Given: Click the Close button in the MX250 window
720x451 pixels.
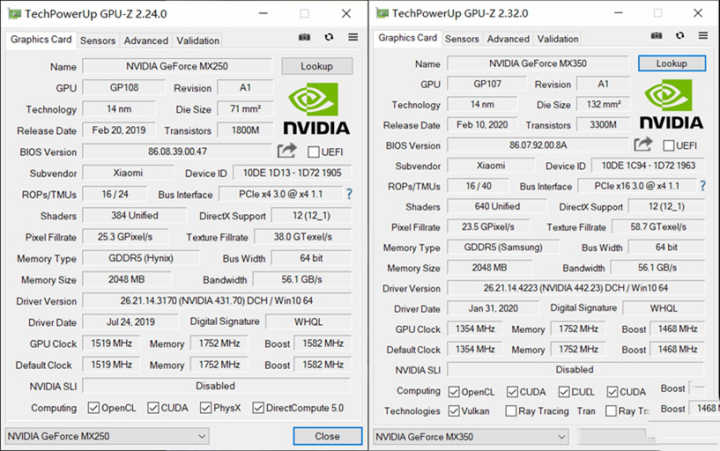Looking at the screenshot, I should 327,436.
